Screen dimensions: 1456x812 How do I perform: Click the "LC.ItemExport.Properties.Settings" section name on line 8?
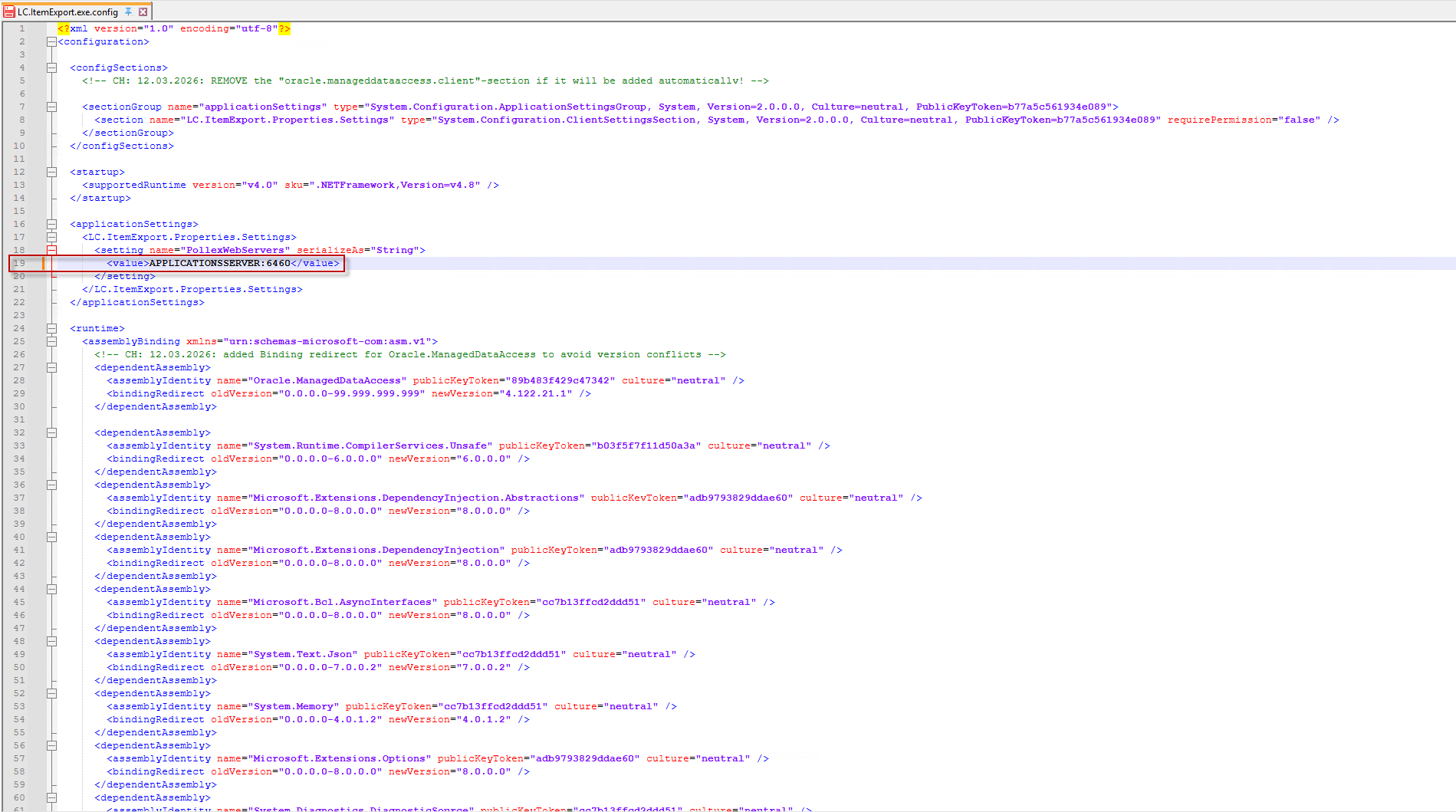[288, 120]
